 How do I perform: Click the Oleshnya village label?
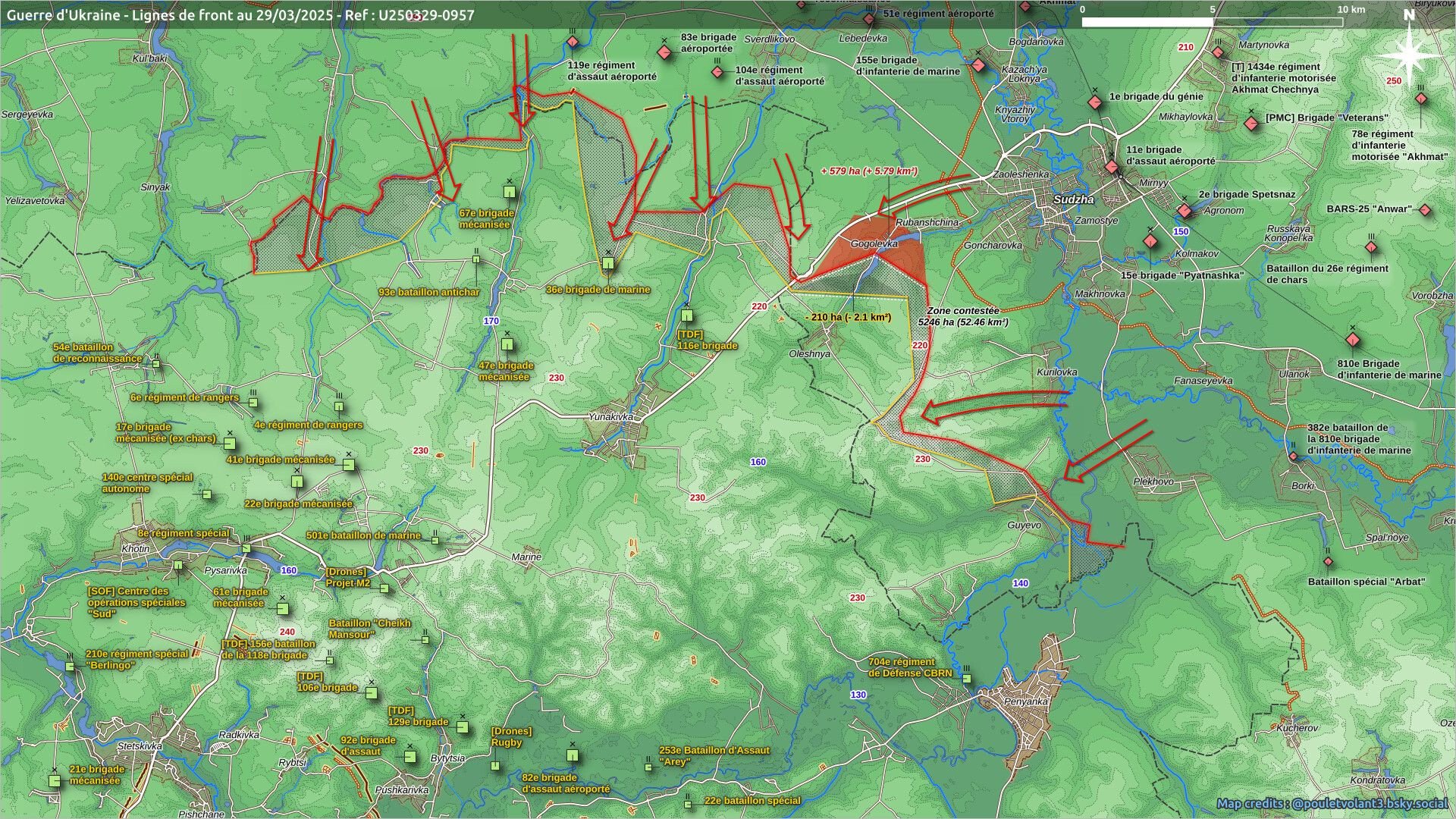(x=810, y=353)
